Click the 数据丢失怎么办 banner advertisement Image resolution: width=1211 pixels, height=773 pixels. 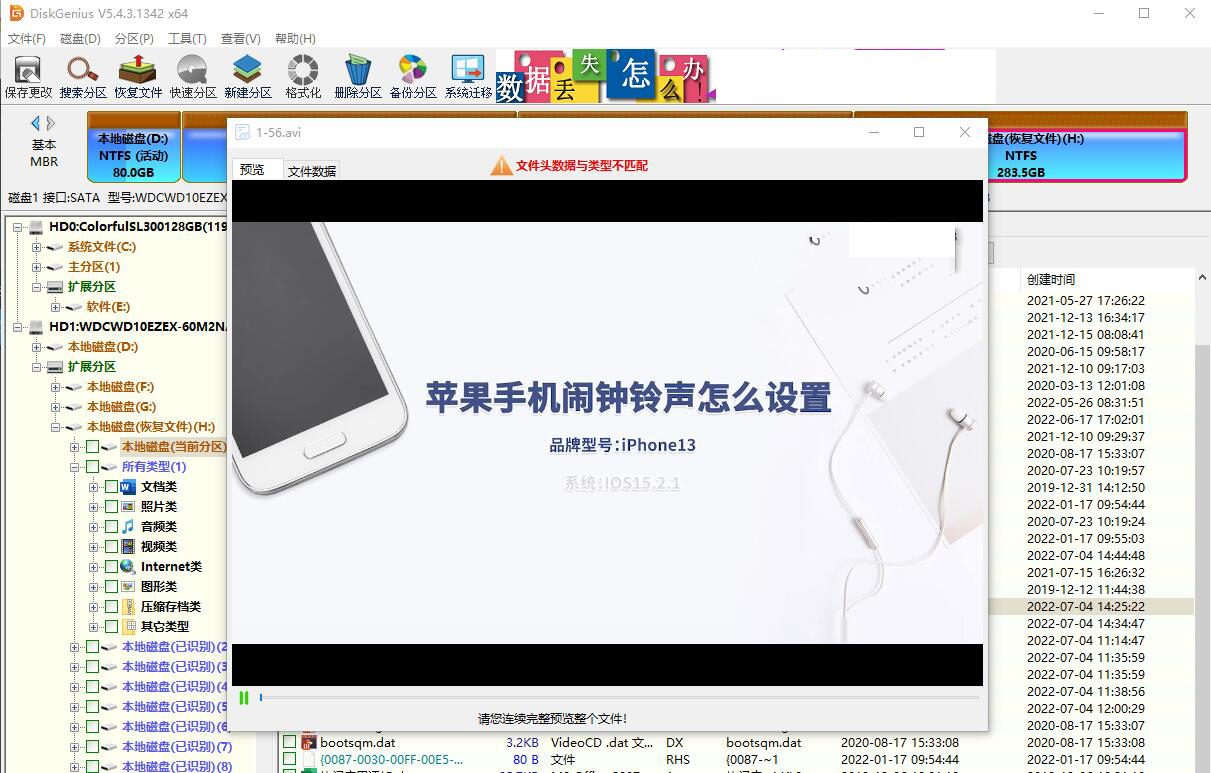[x=605, y=75]
